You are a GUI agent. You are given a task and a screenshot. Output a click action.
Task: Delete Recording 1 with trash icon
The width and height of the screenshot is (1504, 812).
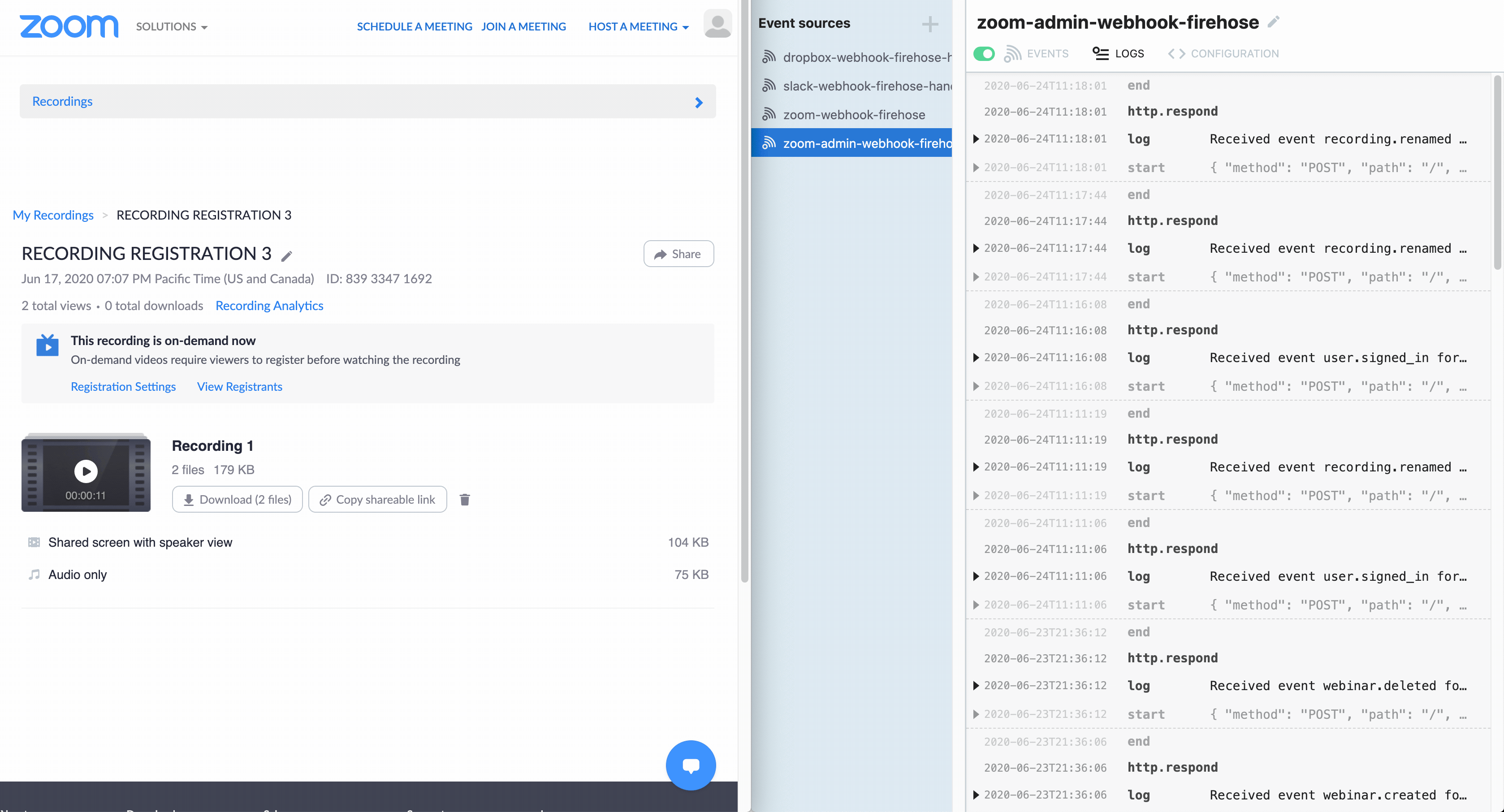(x=465, y=500)
